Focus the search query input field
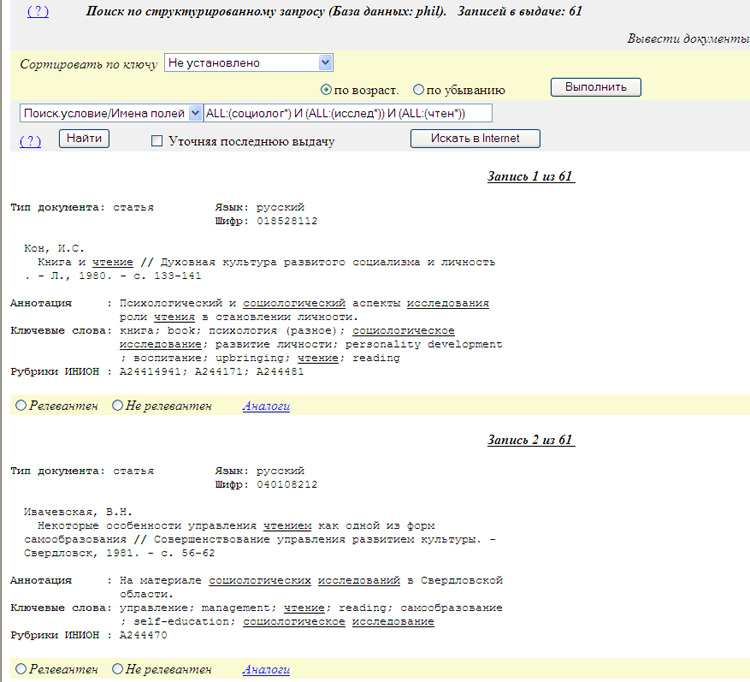The height and width of the screenshot is (682, 750). tap(348, 113)
